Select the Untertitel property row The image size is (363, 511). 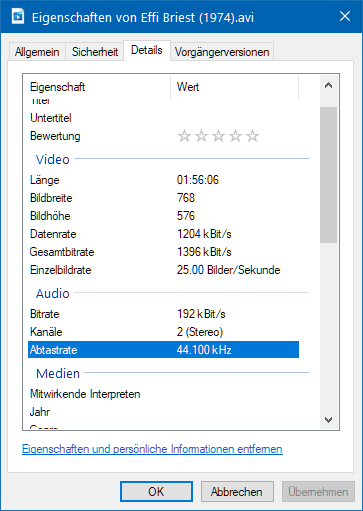pyautogui.click(x=163, y=118)
